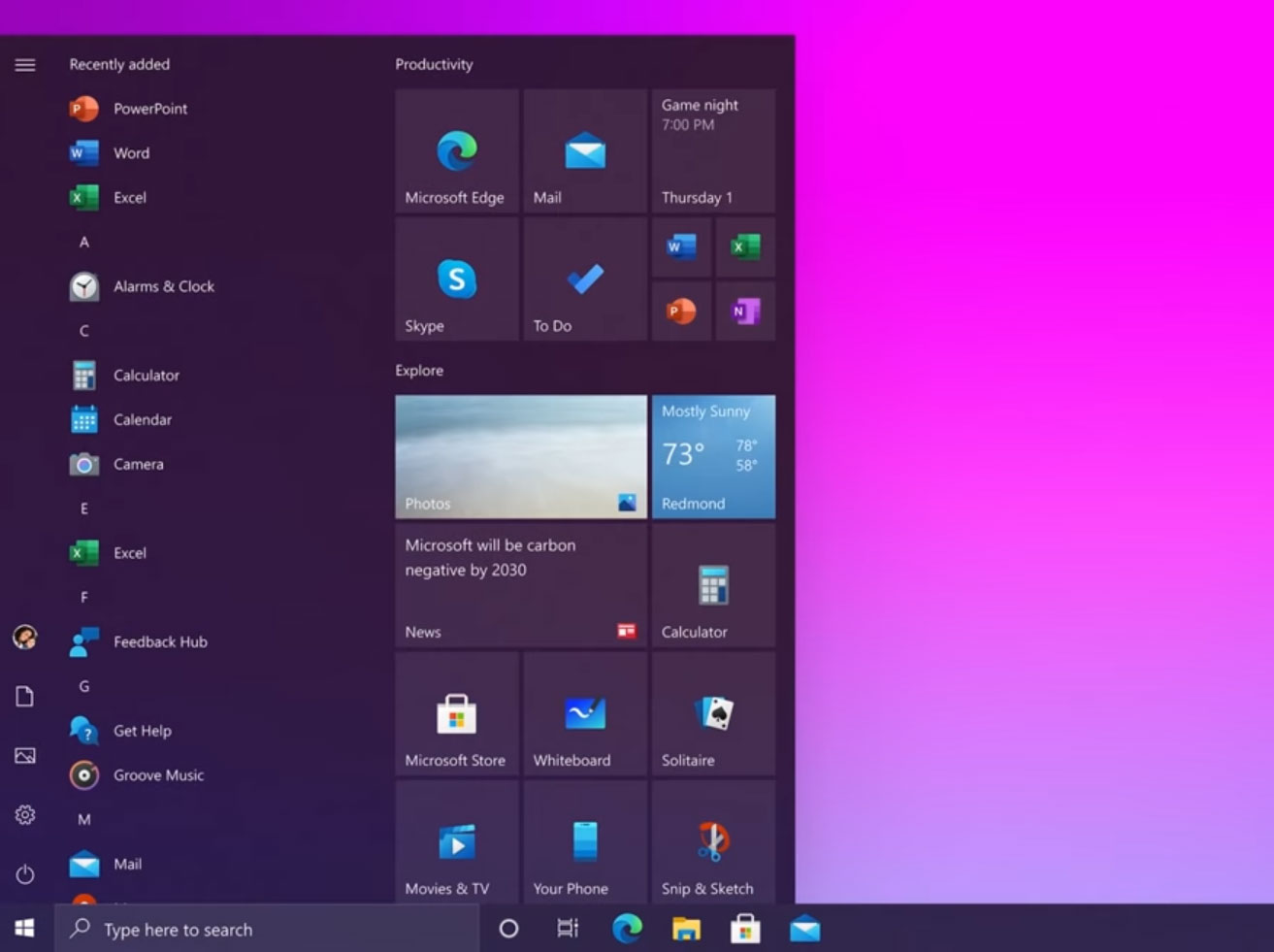Image resolution: width=1274 pixels, height=952 pixels.
Task: Open Documents from Start sidebar
Action: [x=25, y=697]
